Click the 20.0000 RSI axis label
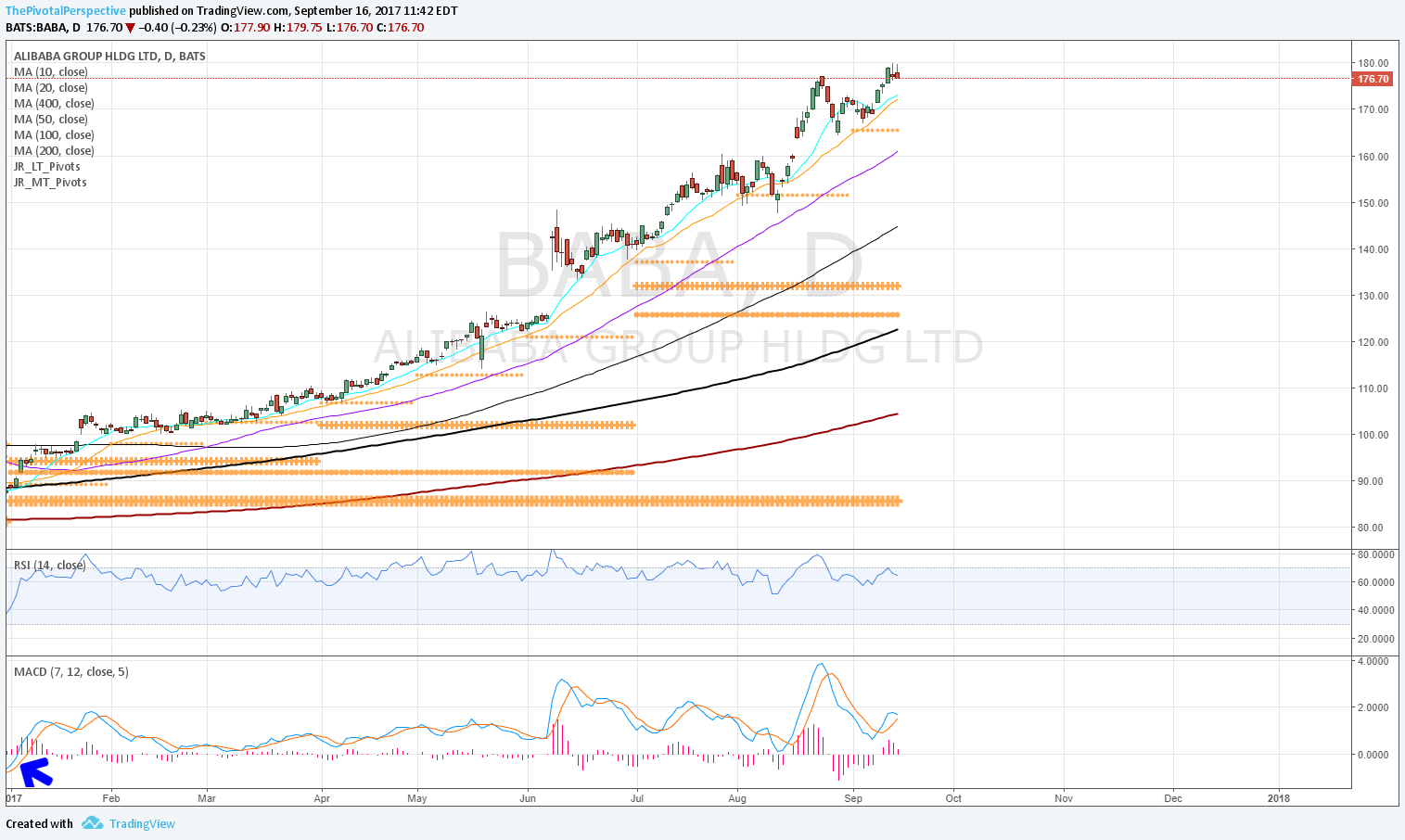This screenshot has height=840, width=1405. (x=1376, y=639)
